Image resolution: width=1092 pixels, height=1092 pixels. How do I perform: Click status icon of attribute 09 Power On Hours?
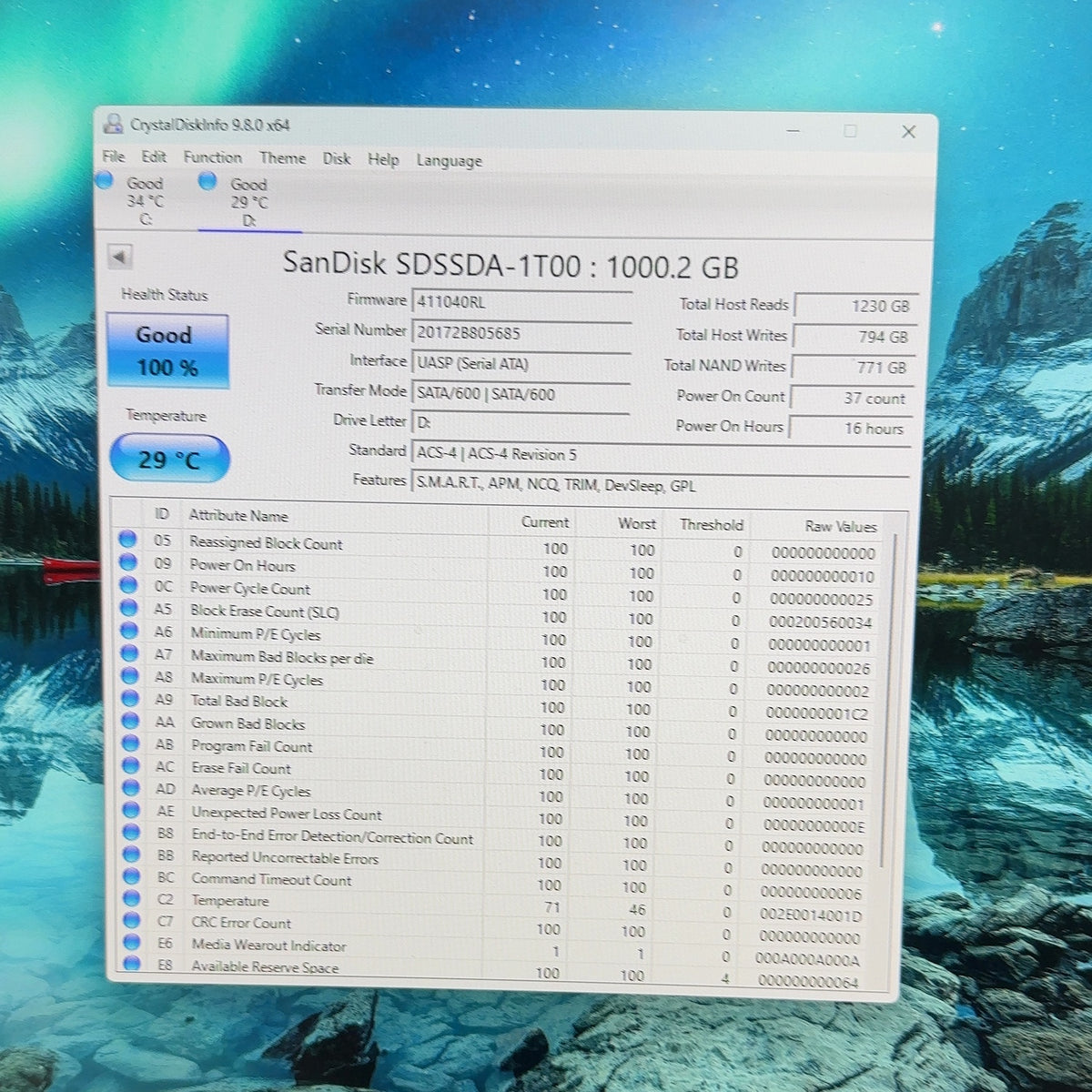(127, 563)
